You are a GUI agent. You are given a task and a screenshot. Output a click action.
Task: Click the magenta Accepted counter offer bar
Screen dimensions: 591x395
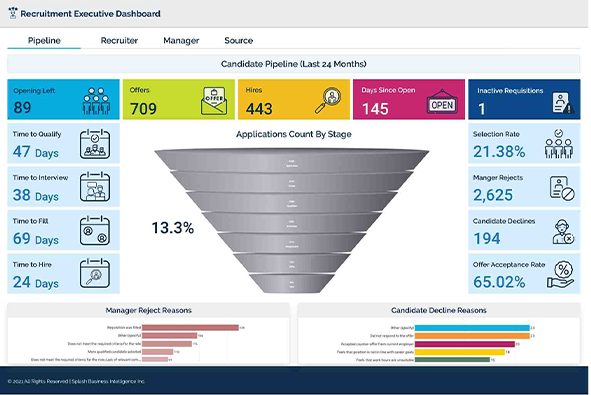(x=465, y=344)
